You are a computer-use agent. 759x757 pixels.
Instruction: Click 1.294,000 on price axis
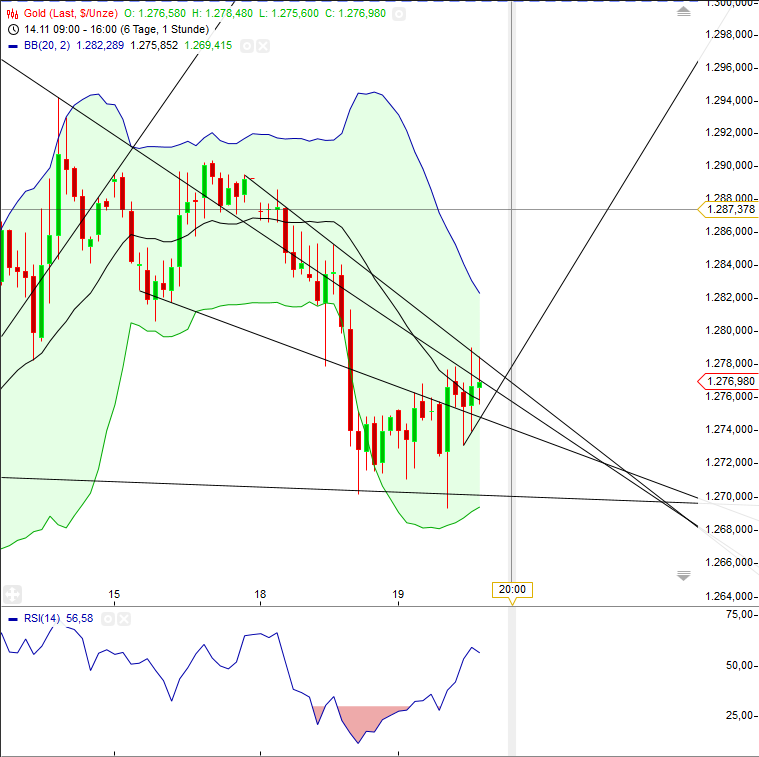click(729, 100)
